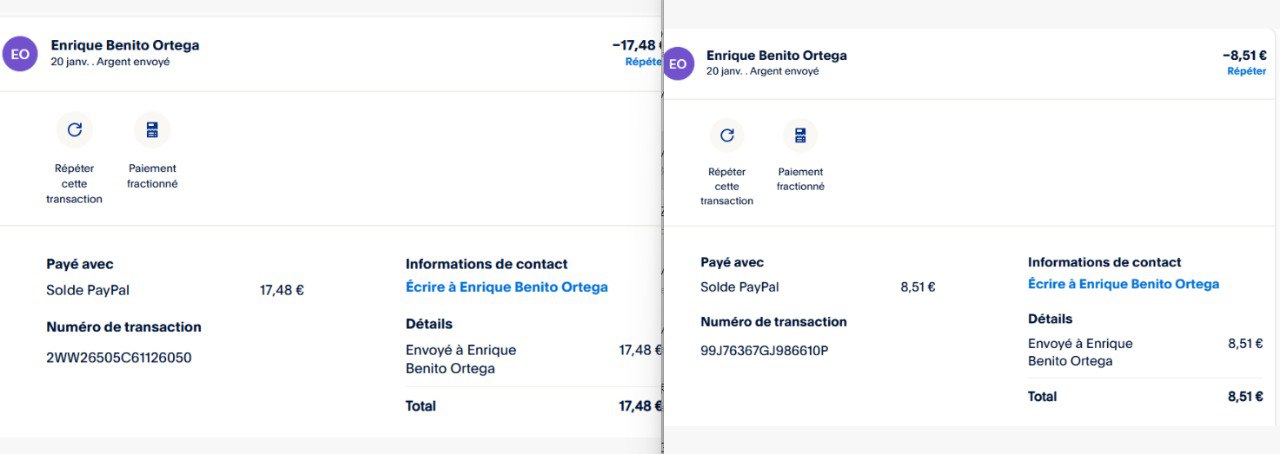Collapse the 8,51 € transaction via its header name
The height and width of the screenshot is (454, 1280).
(x=776, y=55)
